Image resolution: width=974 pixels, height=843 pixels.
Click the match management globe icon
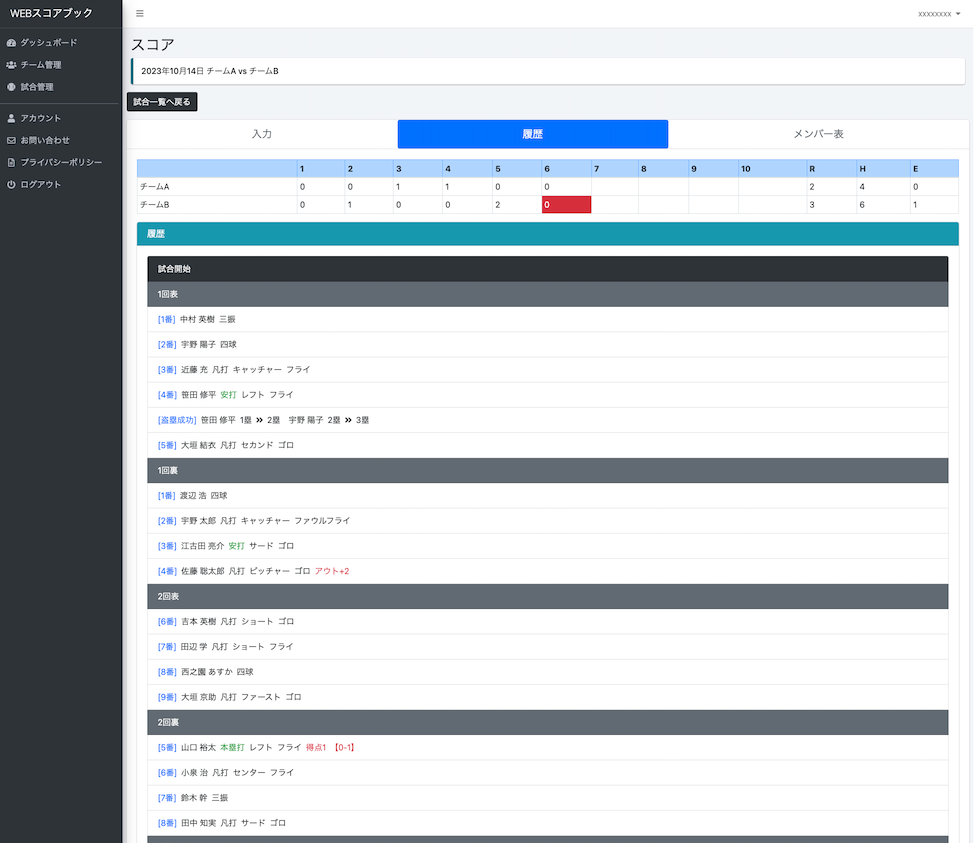click(x=11, y=87)
